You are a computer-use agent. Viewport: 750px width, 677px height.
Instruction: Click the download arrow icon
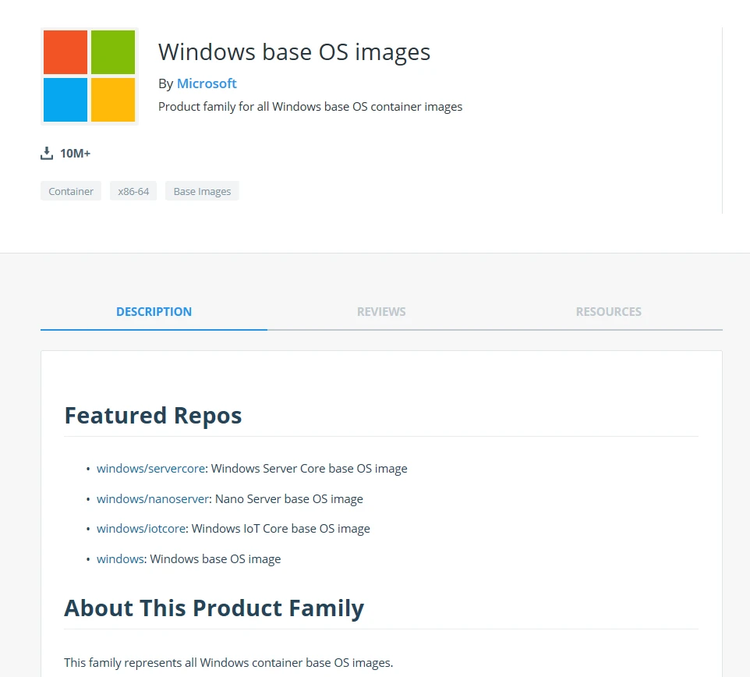click(46, 153)
